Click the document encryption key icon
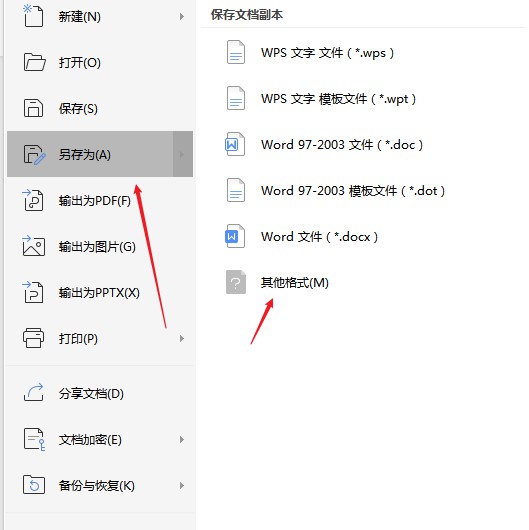 point(34,439)
